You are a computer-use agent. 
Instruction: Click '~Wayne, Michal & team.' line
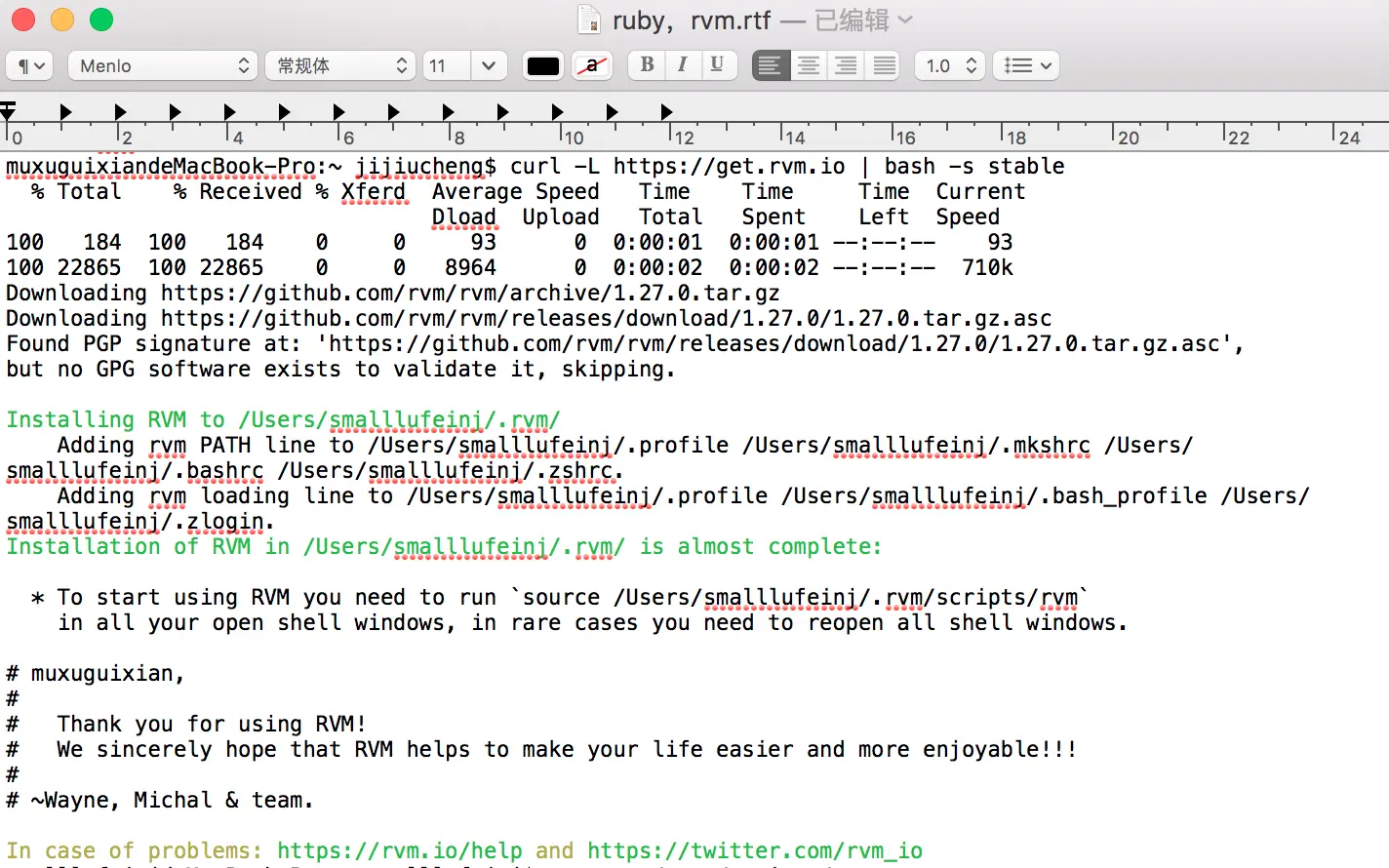(x=172, y=800)
